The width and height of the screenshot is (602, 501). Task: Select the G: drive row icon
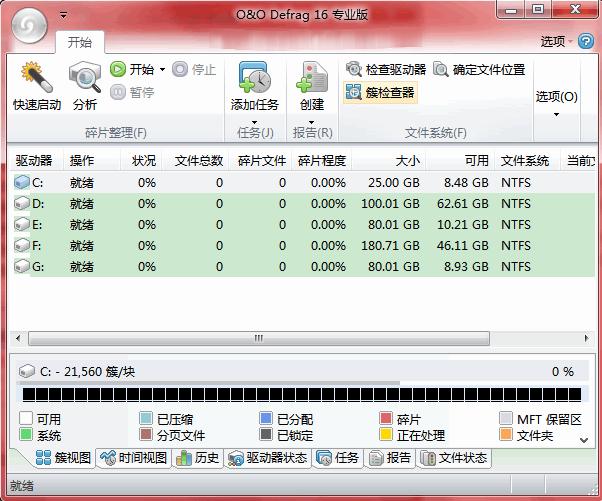[22, 266]
